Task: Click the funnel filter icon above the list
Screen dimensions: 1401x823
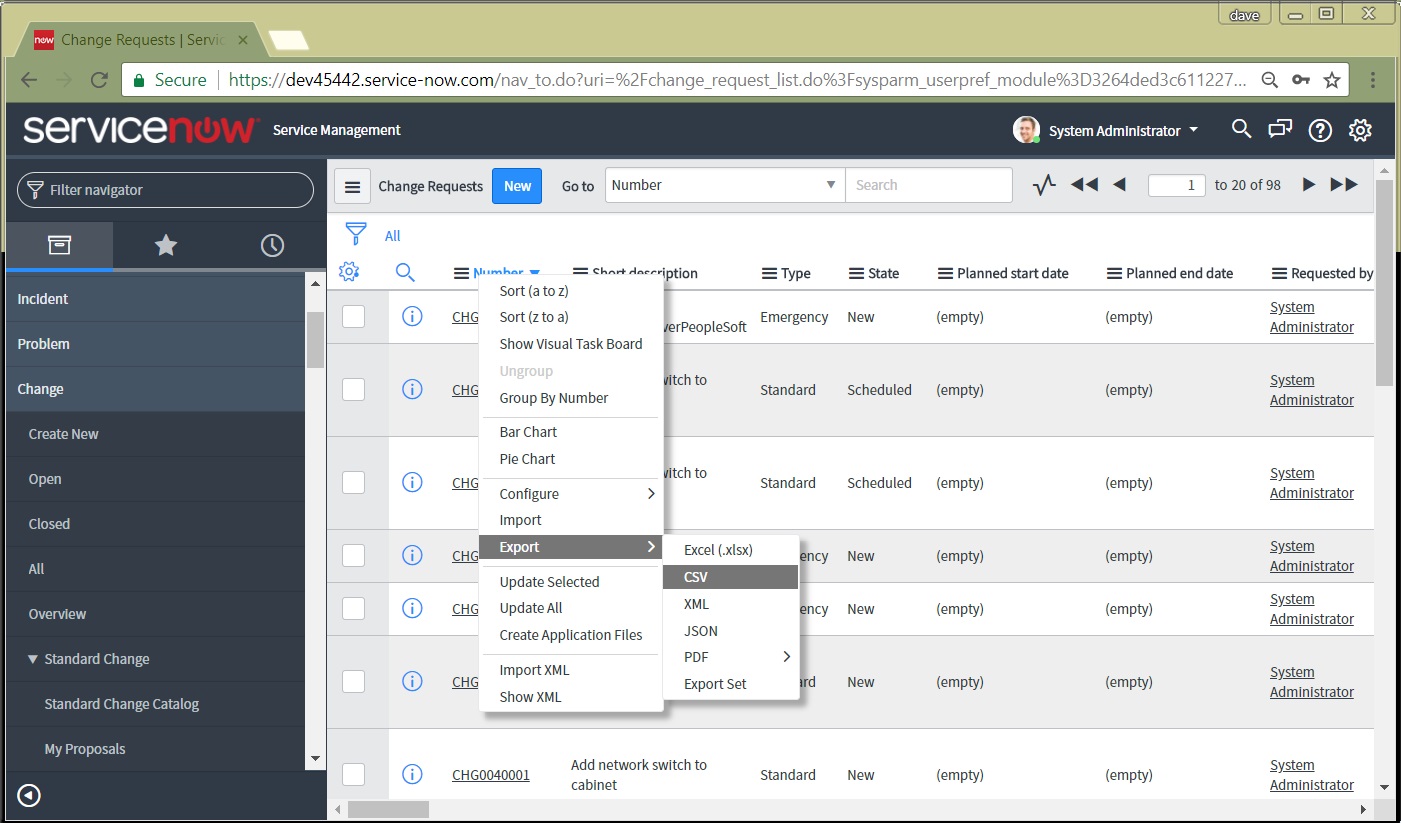Action: pyautogui.click(x=355, y=234)
